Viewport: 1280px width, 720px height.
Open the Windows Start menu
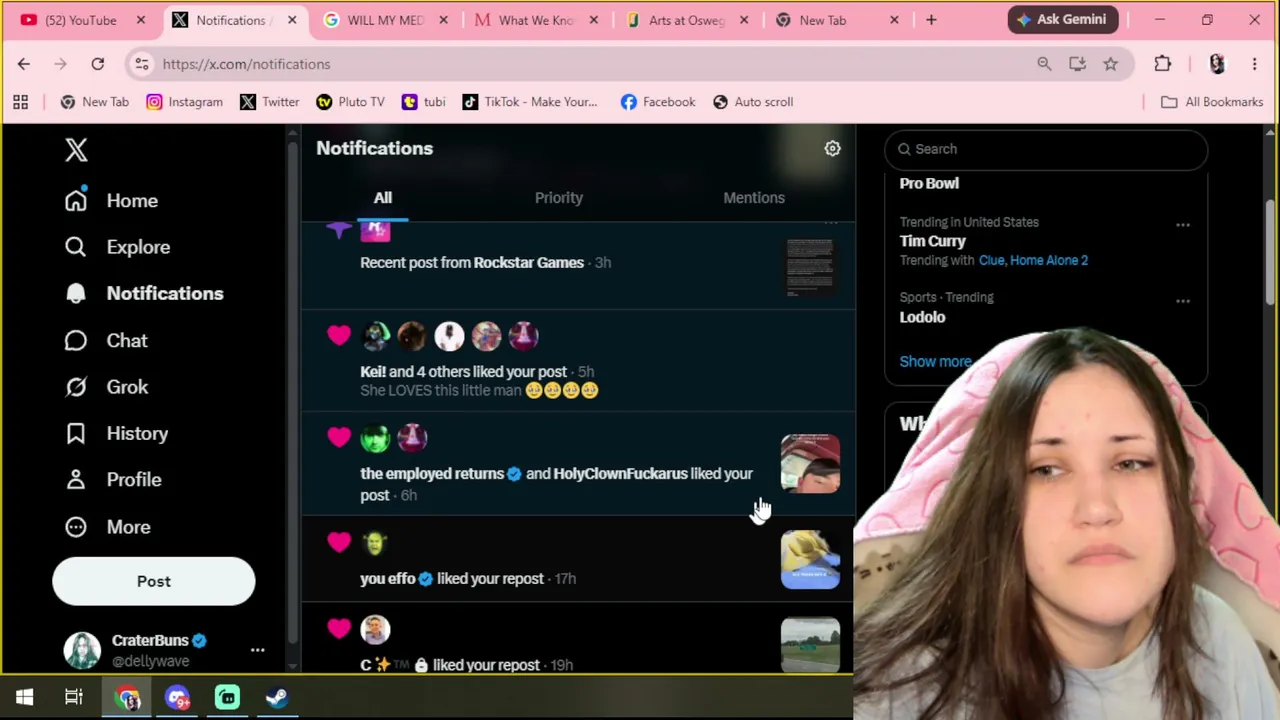25,697
